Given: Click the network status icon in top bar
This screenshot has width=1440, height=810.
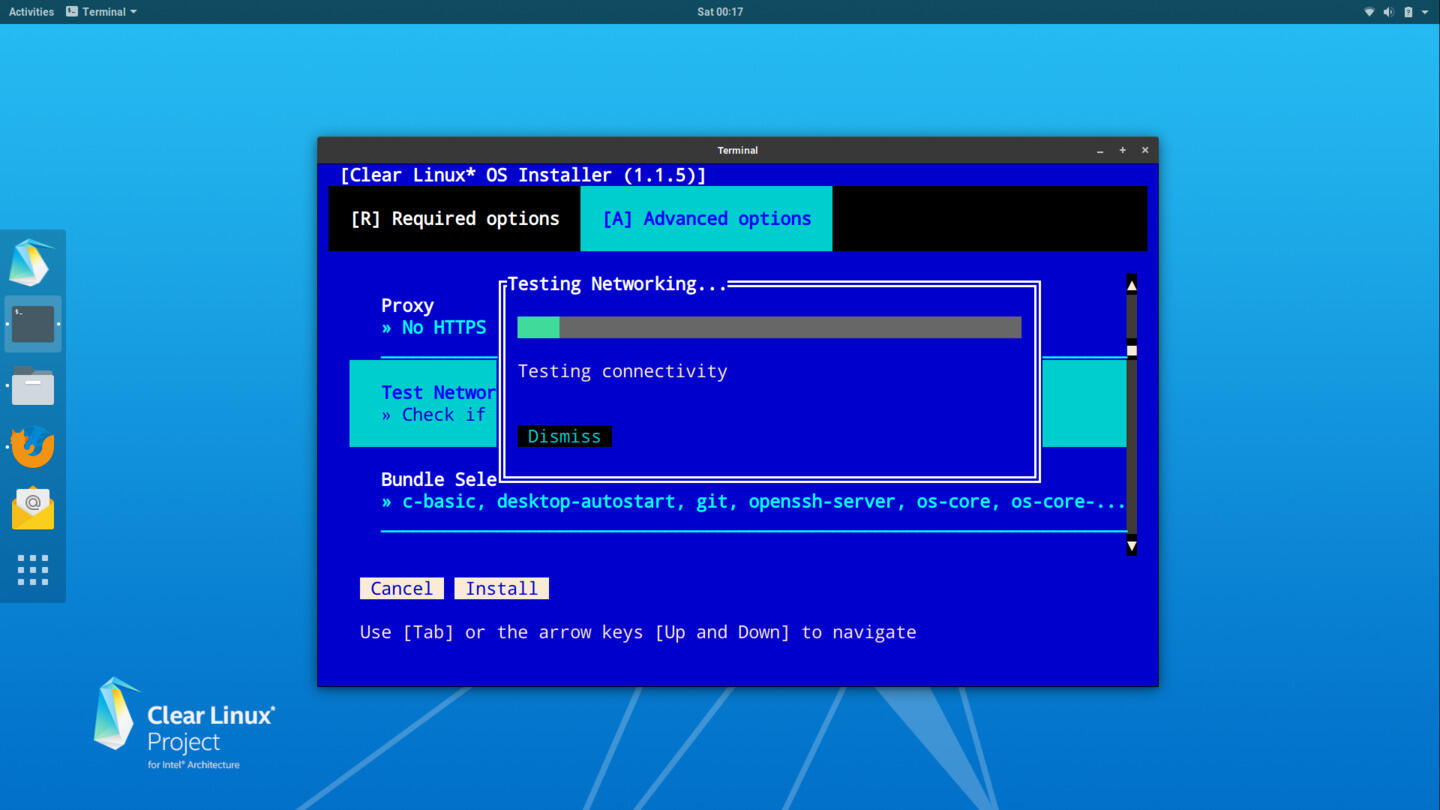Looking at the screenshot, I should pos(1369,12).
